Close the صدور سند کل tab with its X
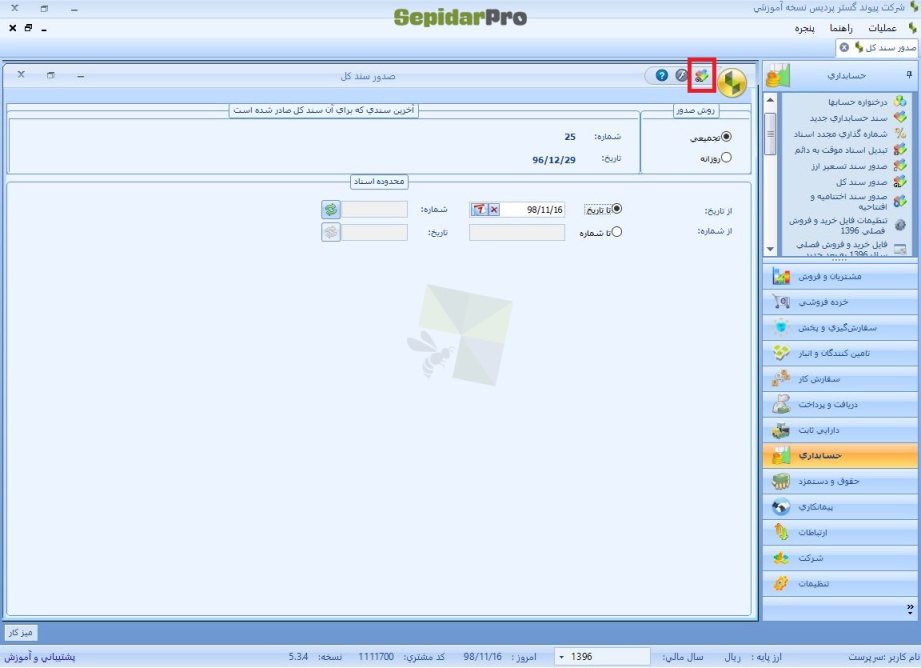Image resolution: width=921 pixels, height=668 pixels. click(844, 47)
